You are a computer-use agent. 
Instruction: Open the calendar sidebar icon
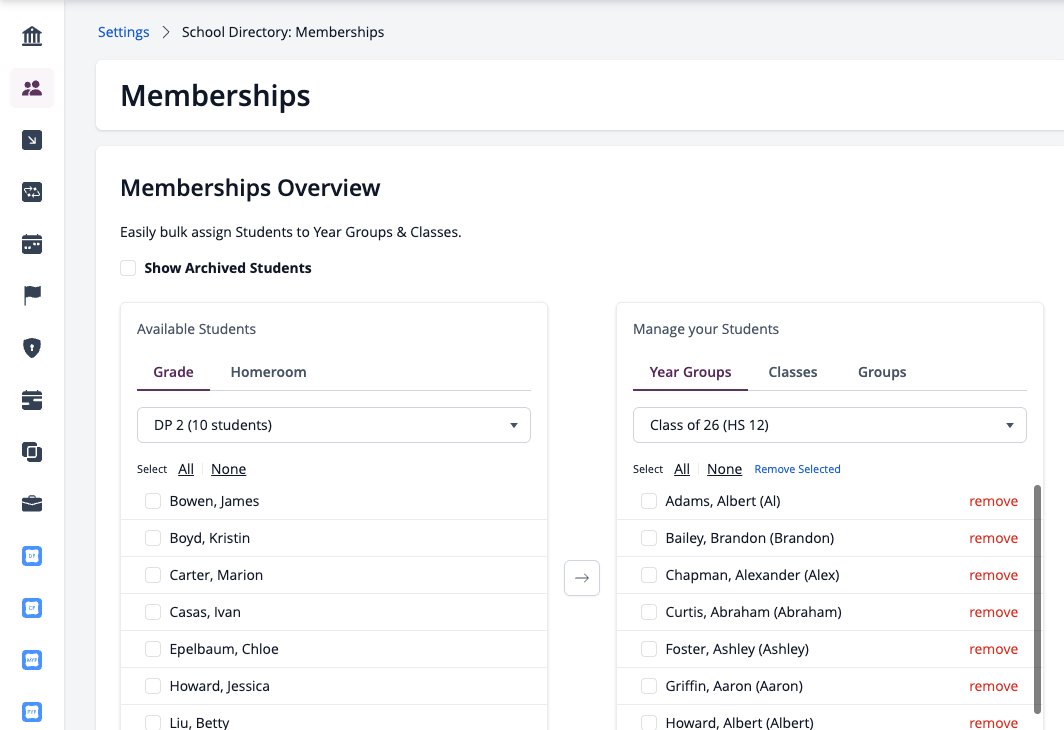point(32,244)
